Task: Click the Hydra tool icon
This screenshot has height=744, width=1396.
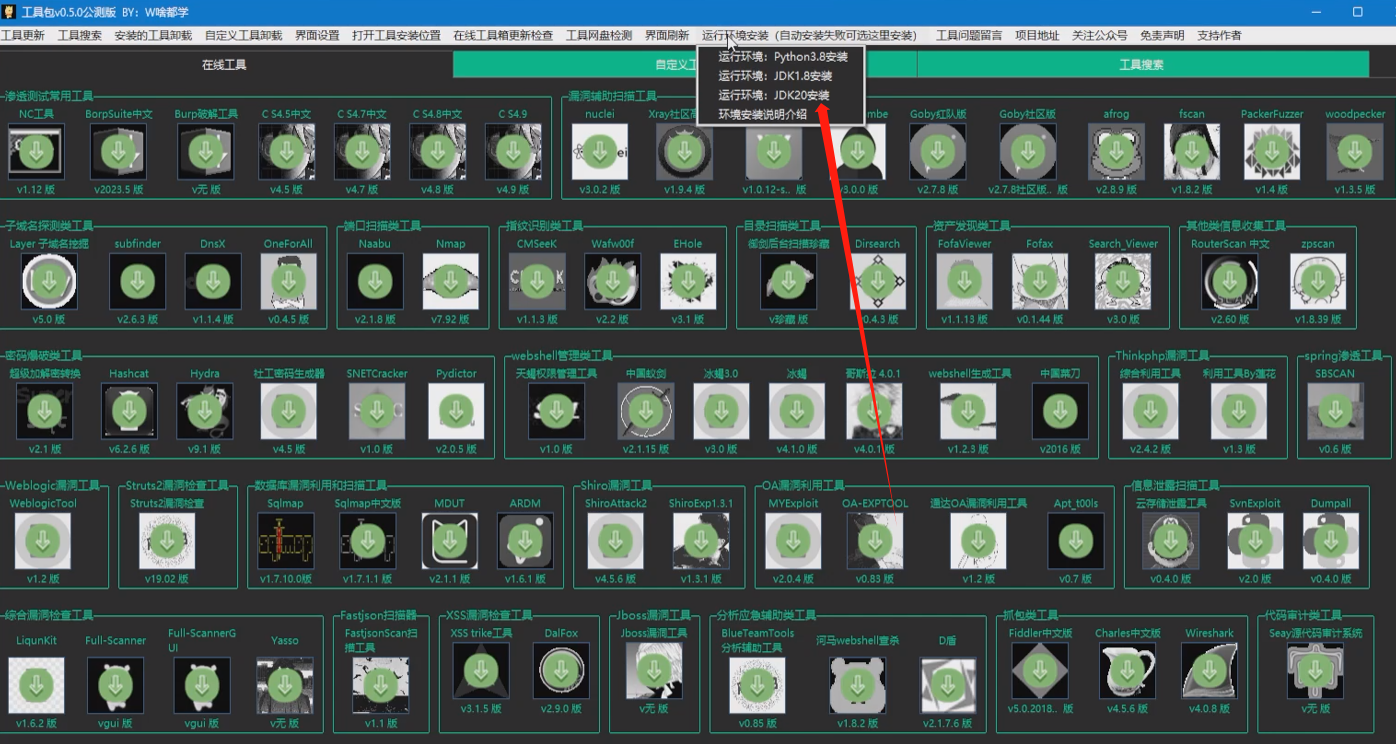Action: click(x=205, y=411)
